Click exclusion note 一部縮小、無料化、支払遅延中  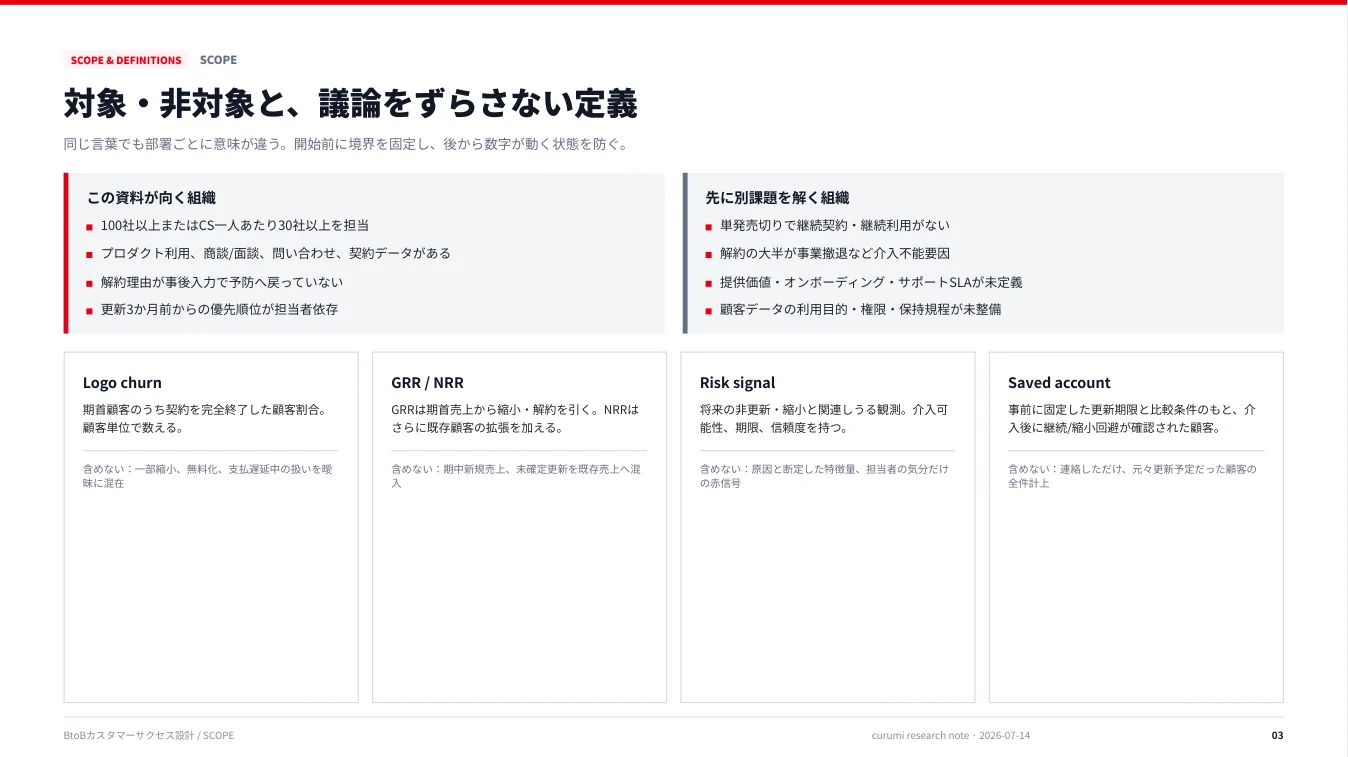coord(208,476)
